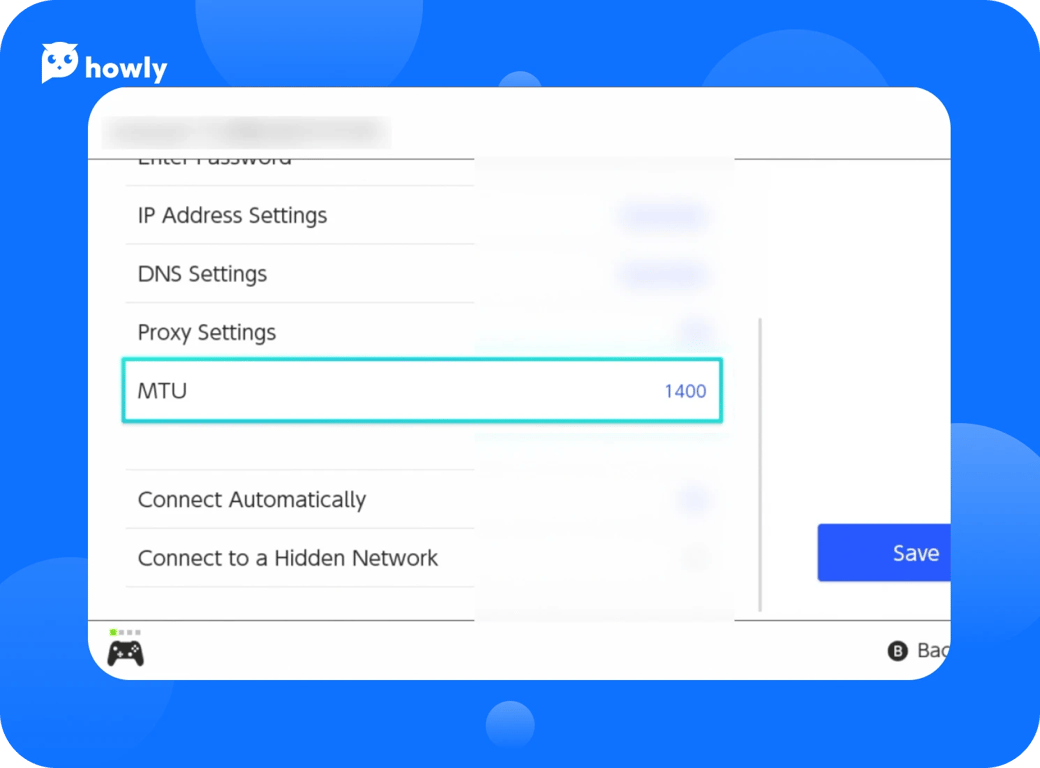Click the MTU value 1400
This screenshot has width=1040, height=768.
click(685, 391)
